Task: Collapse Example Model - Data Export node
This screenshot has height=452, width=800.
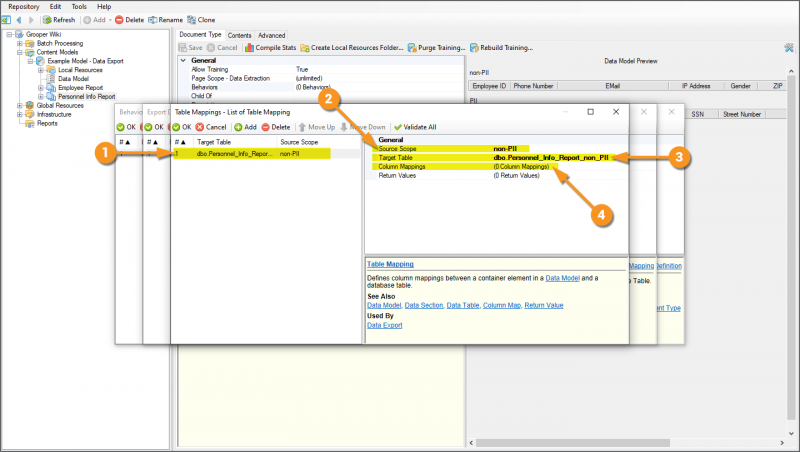Action: pos(30,61)
